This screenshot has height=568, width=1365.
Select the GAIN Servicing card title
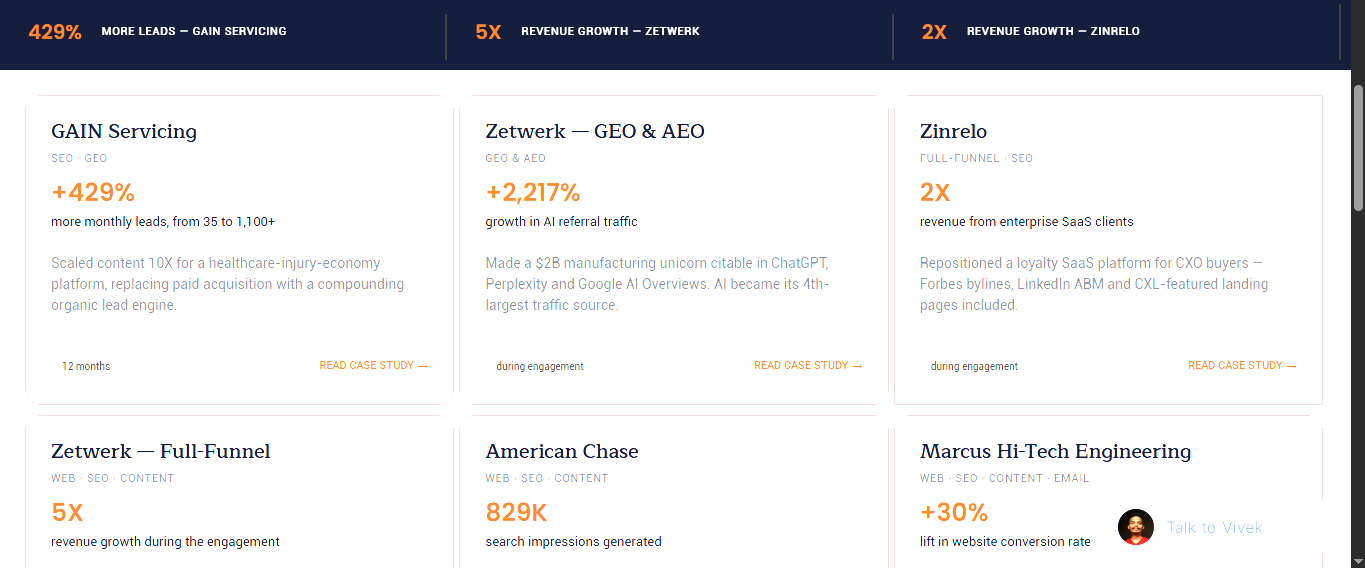(x=124, y=131)
